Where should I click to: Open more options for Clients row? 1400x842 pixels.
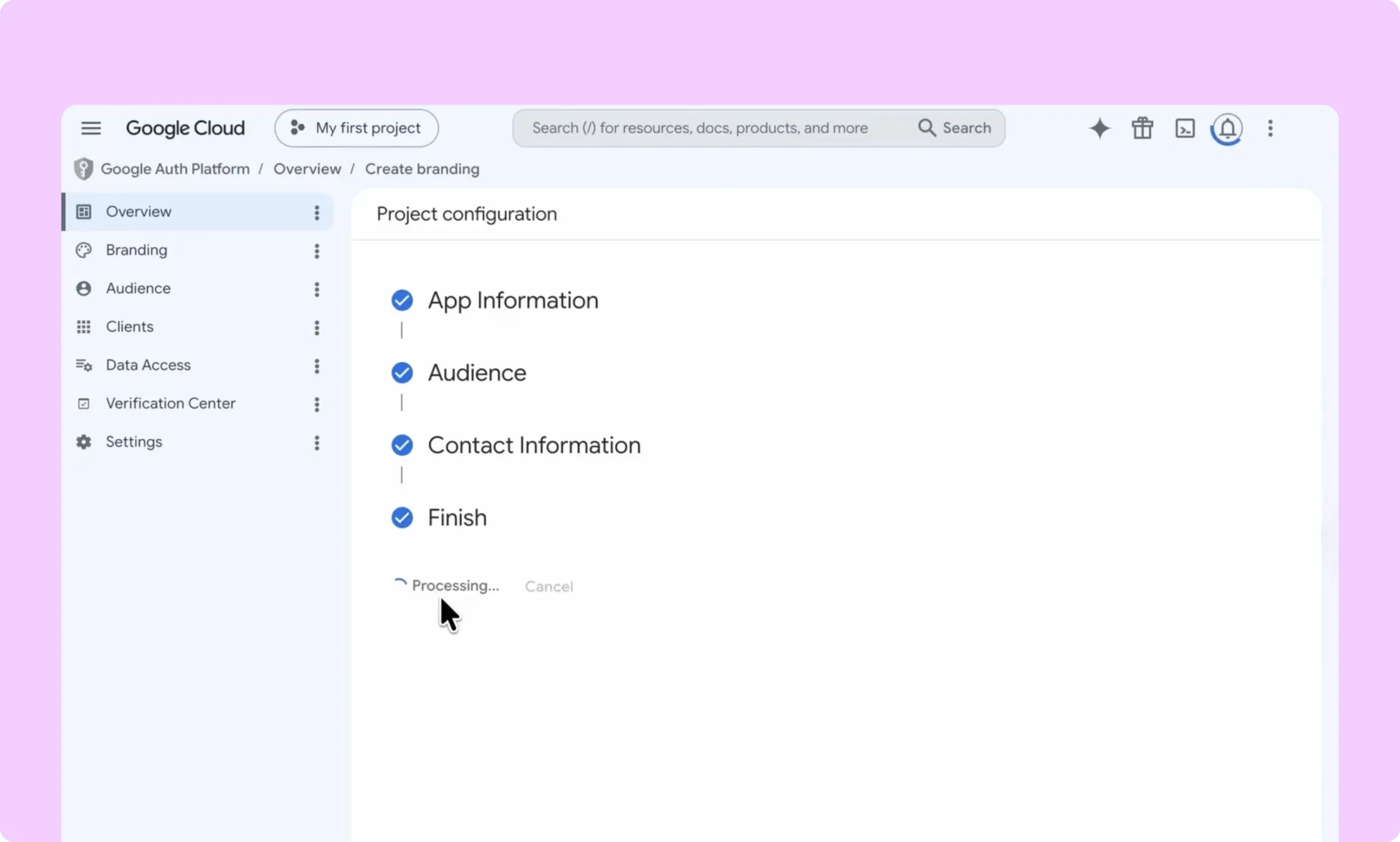(x=316, y=328)
